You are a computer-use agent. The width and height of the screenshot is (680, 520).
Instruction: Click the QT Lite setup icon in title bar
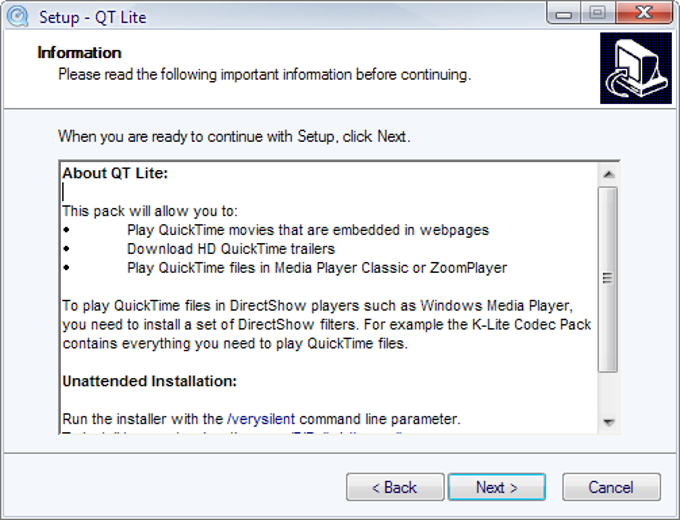[18, 16]
